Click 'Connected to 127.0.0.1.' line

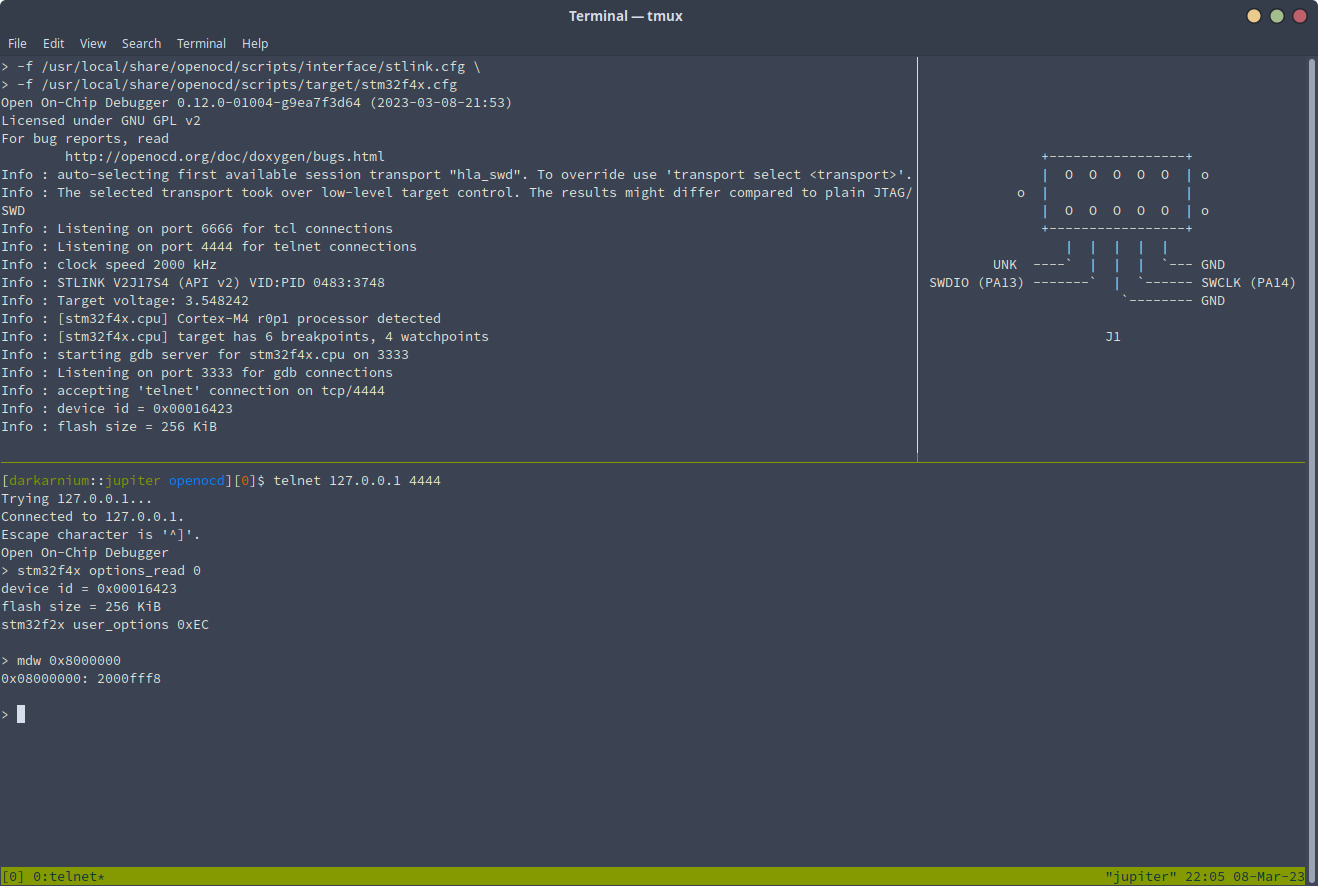point(93,517)
